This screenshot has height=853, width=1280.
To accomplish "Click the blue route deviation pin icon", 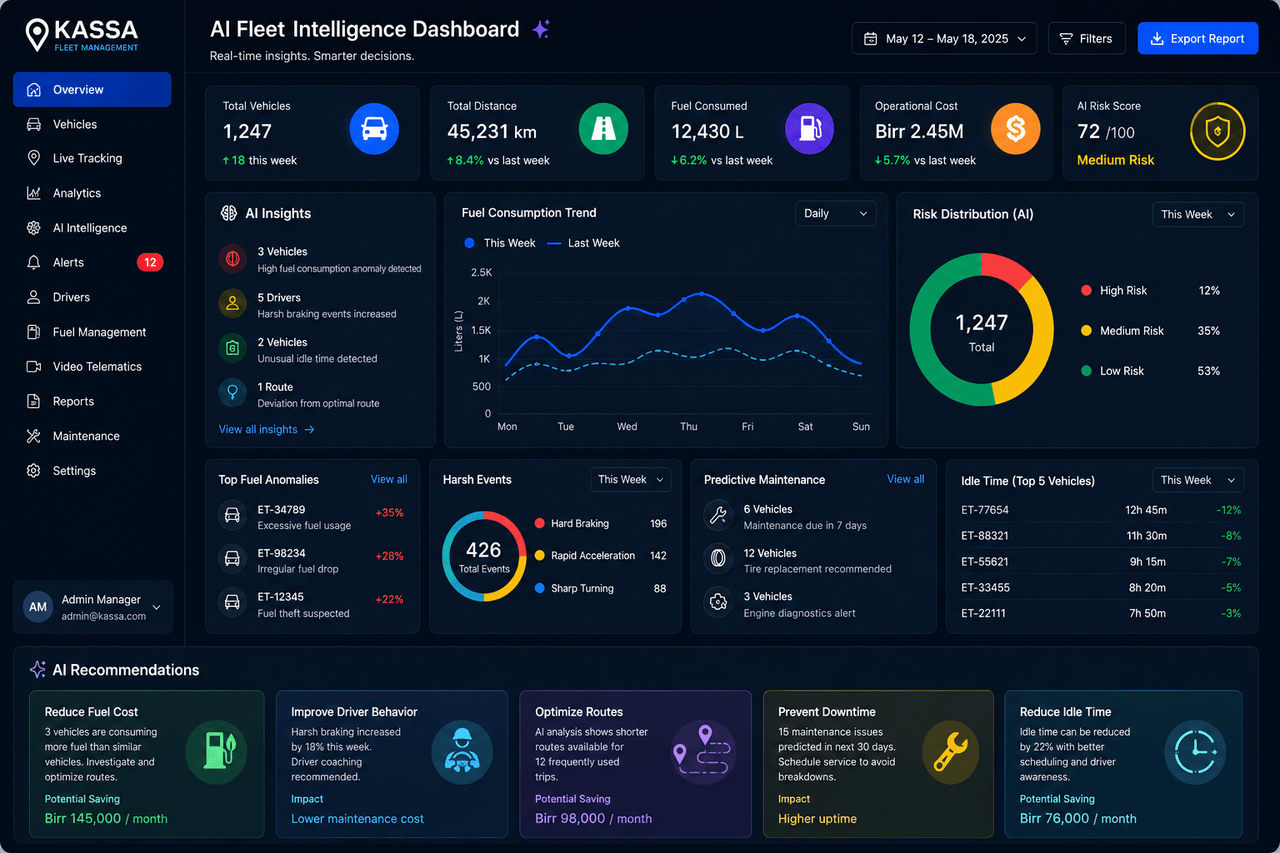I will coord(232,393).
